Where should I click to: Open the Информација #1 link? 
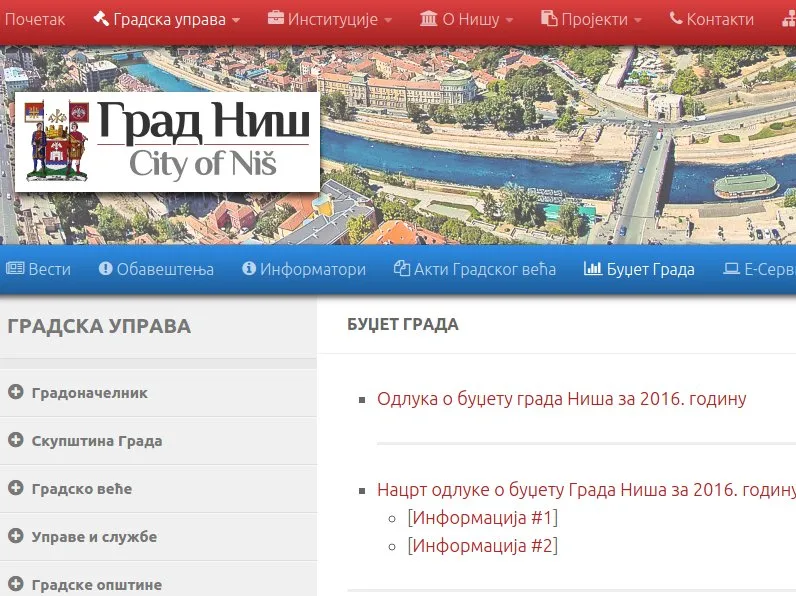pyautogui.click(x=482, y=518)
